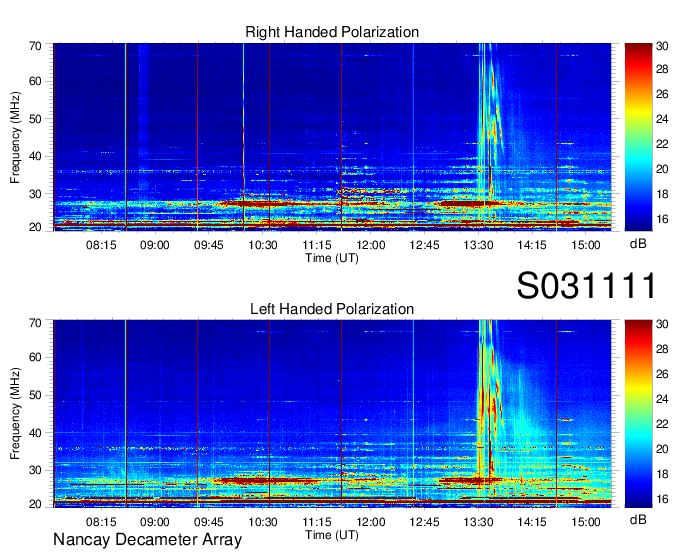Click the Left Handed plot's "Time (UT)" axis label
The image size is (680, 552).
332,535
